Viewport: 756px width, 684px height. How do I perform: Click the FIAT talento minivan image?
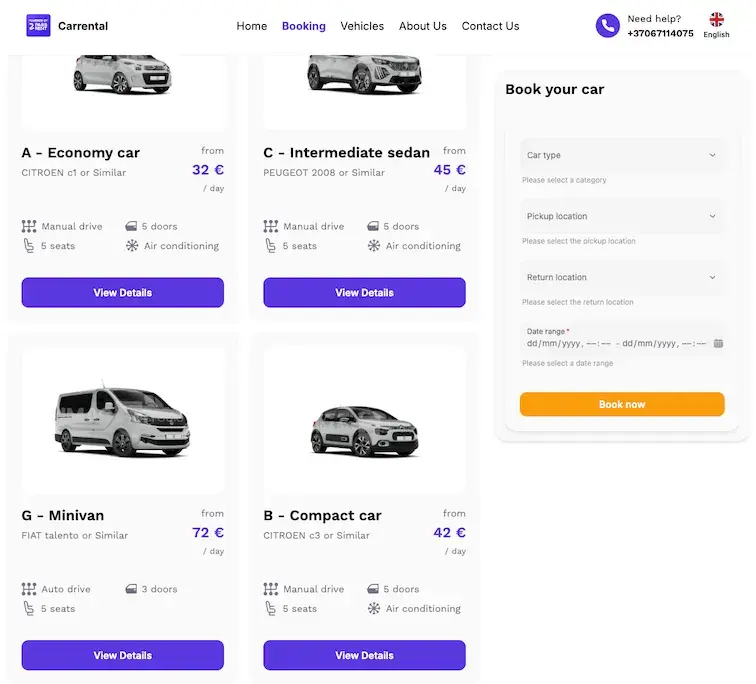(122, 419)
